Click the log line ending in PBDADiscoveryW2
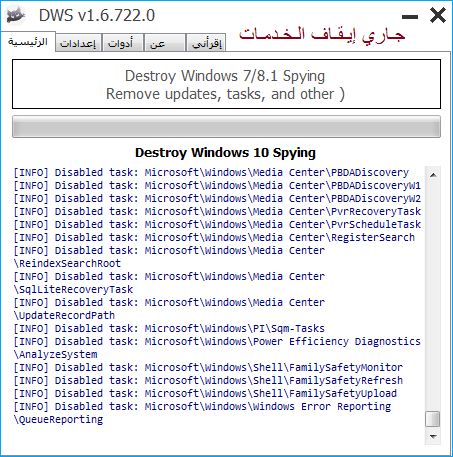 pyautogui.click(x=217, y=199)
